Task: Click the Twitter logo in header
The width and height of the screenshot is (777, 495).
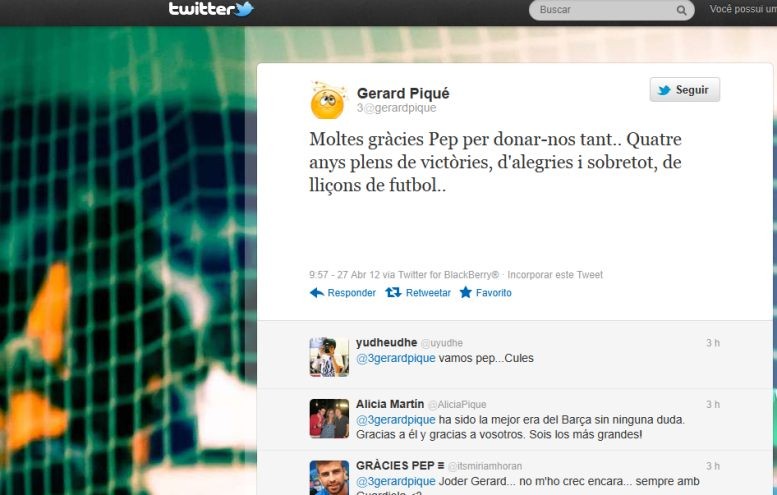Action: coord(211,9)
